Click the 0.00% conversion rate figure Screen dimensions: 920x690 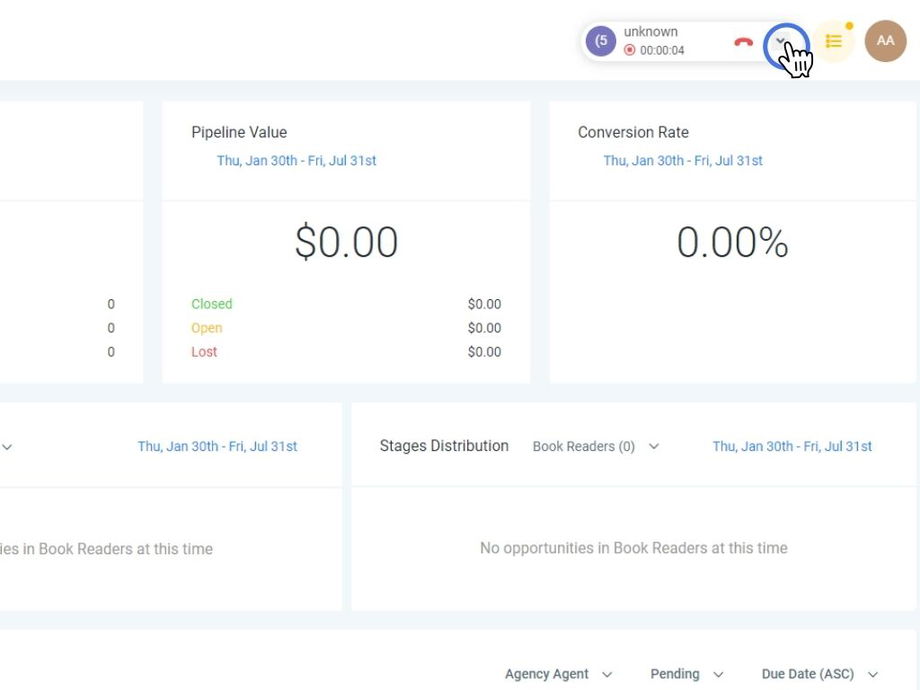tap(732, 243)
